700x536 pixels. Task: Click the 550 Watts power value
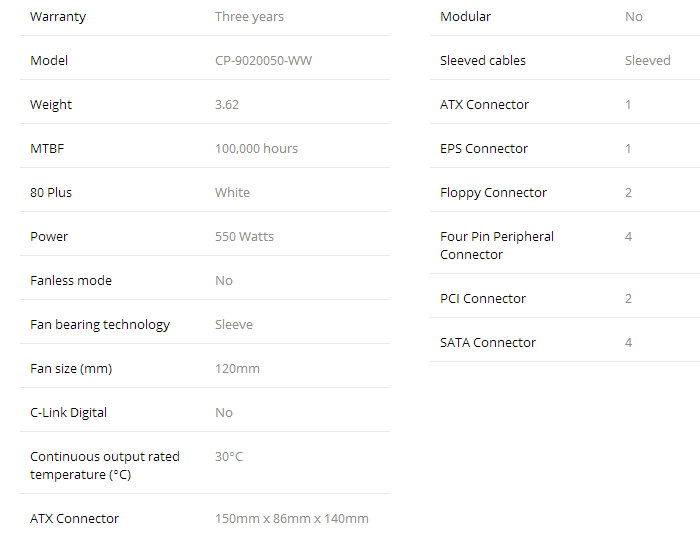(x=244, y=237)
